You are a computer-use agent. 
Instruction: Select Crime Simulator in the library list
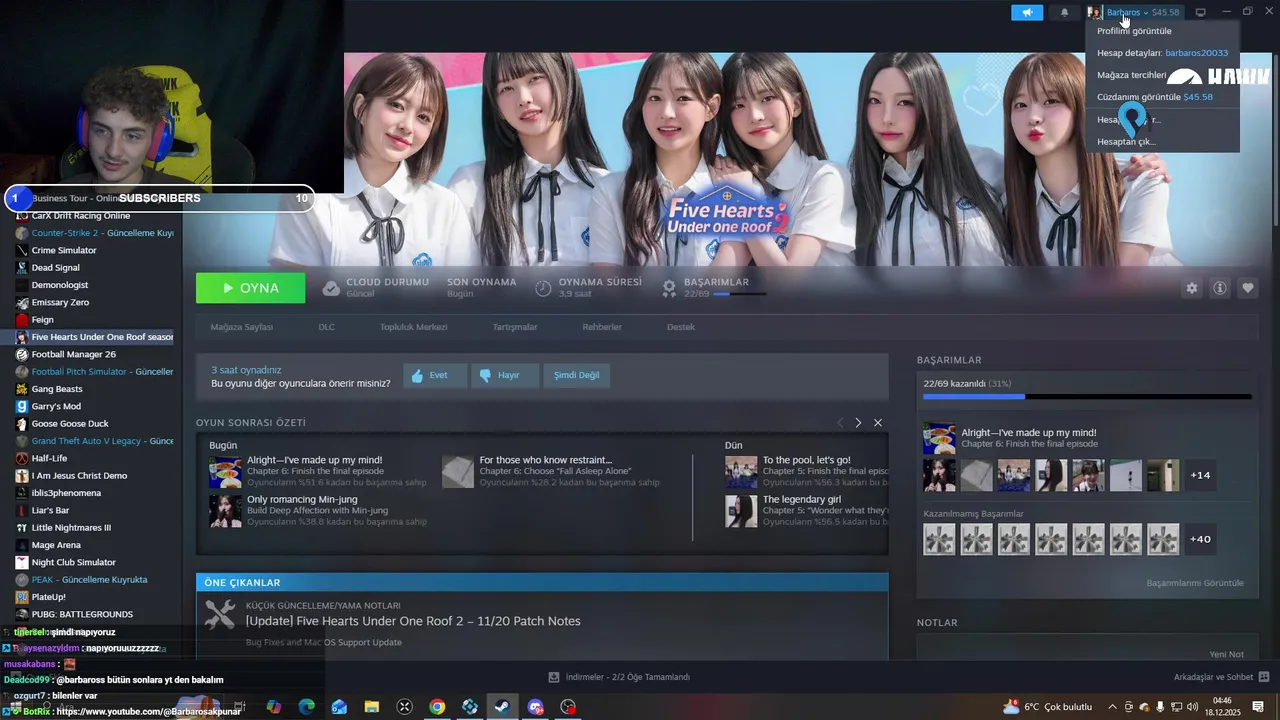[x=64, y=250]
